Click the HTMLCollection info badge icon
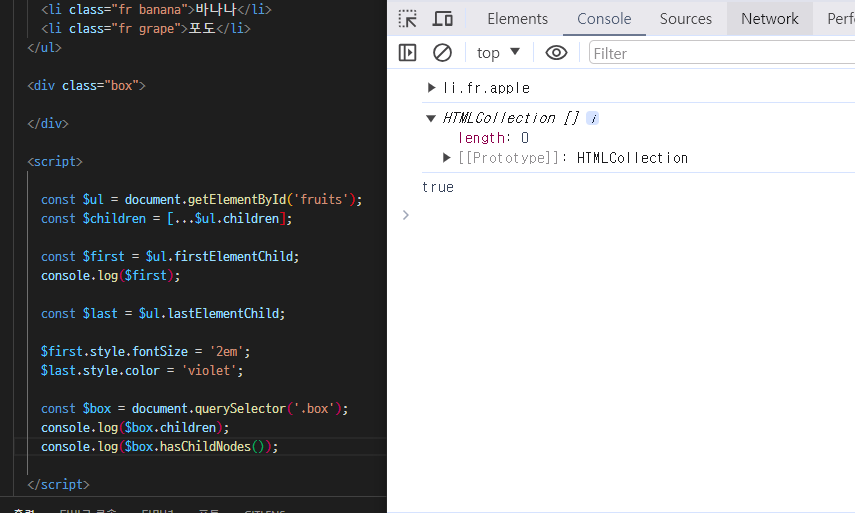Viewport: 855px width, 513px height. click(593, 118)
